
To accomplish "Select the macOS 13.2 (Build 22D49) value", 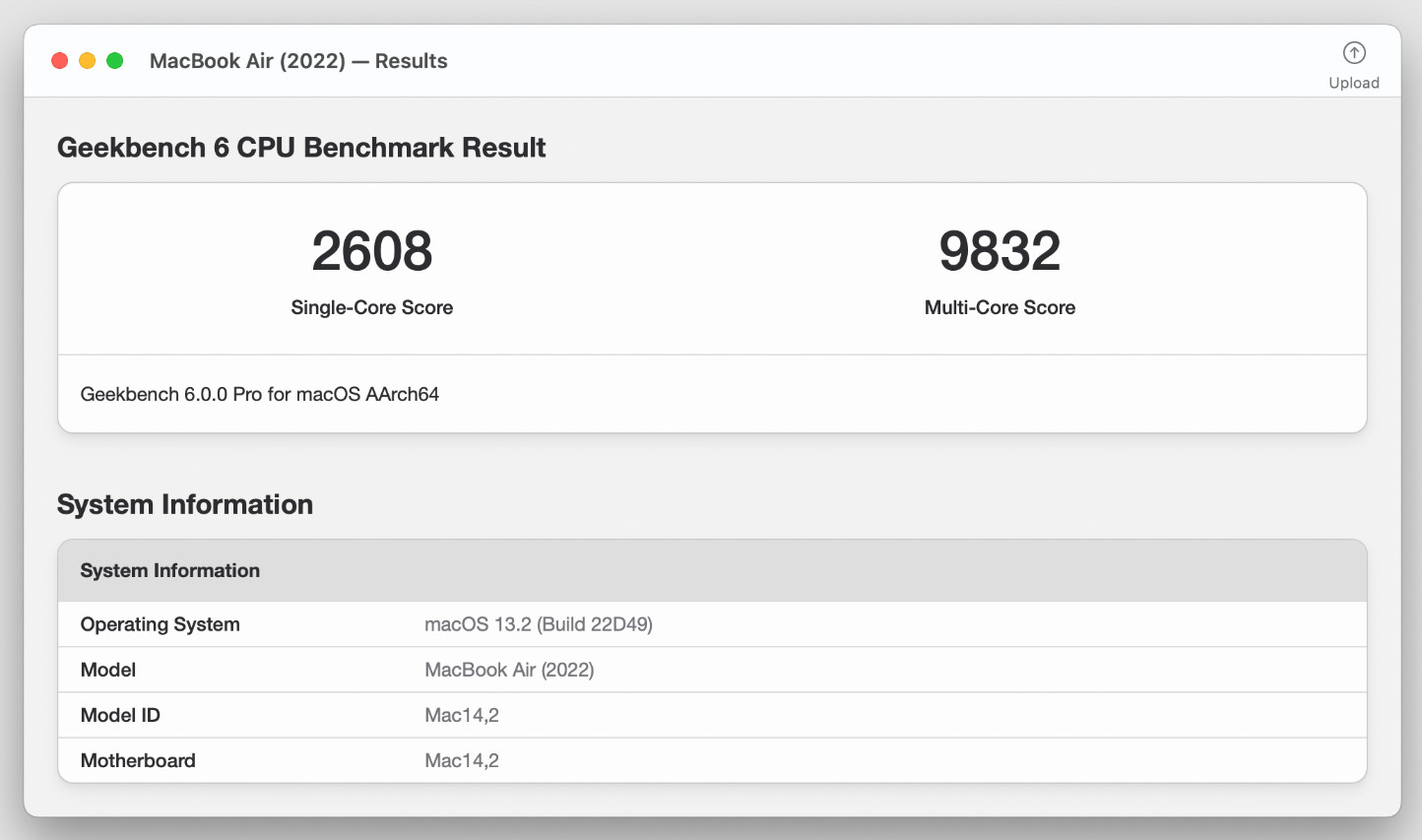I will (x=539, y=624).
